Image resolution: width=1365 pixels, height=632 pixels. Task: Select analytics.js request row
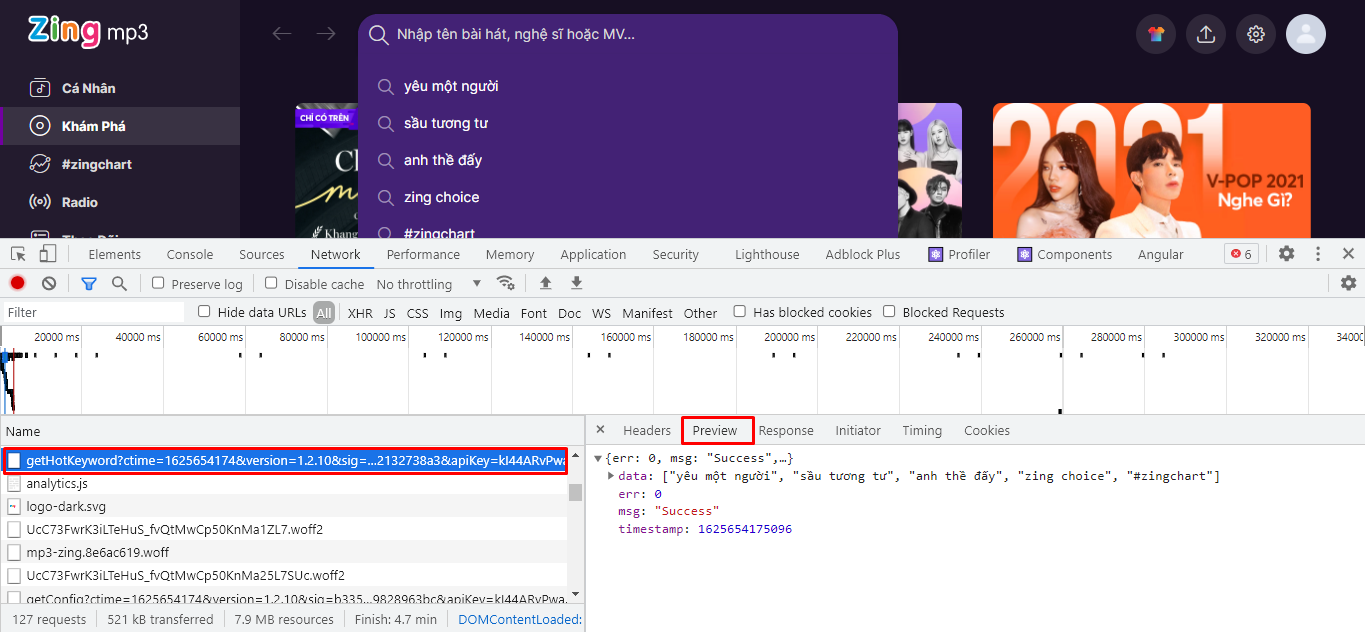tap(285, 483)
